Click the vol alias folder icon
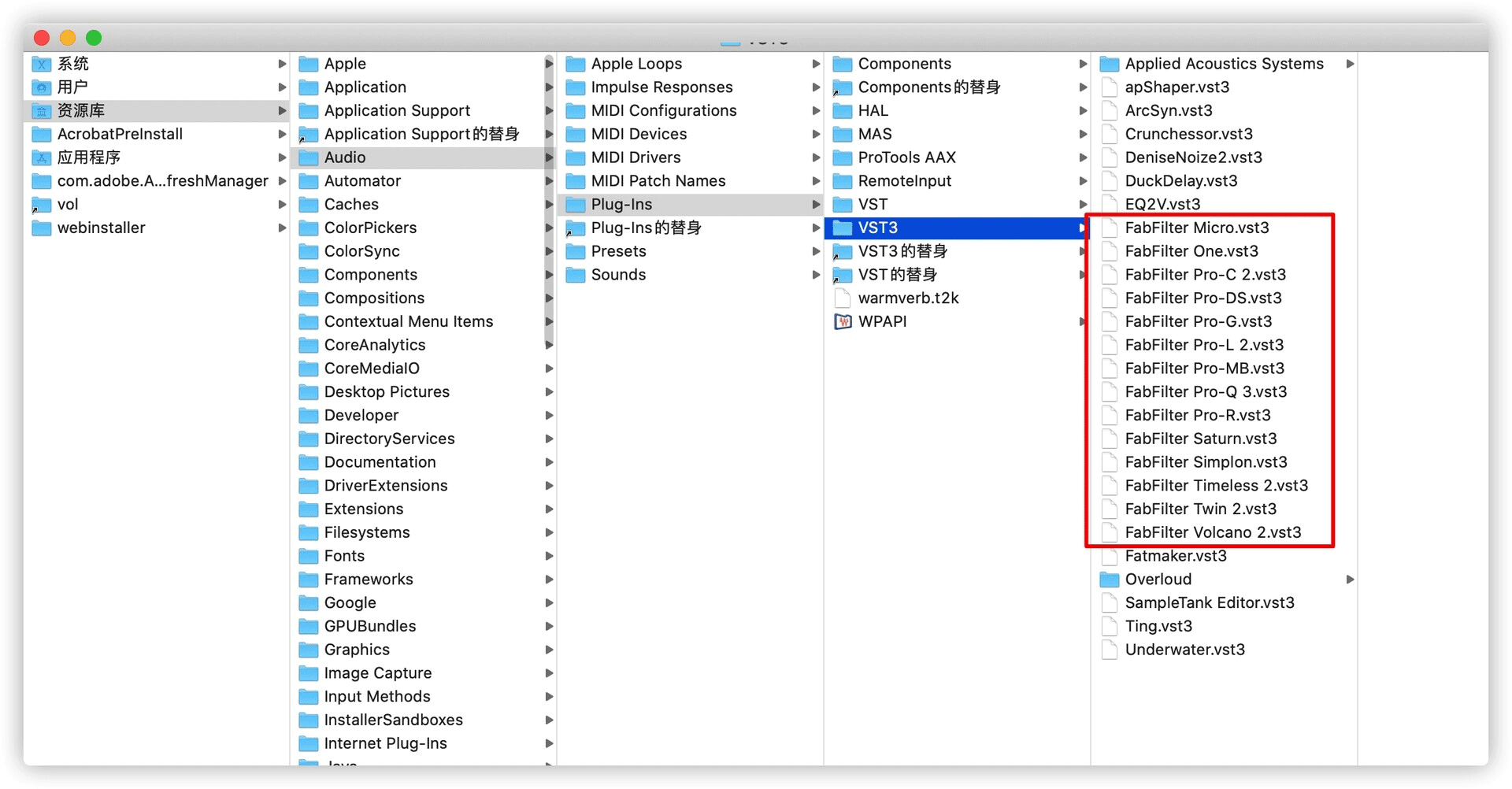 [42, 205]
